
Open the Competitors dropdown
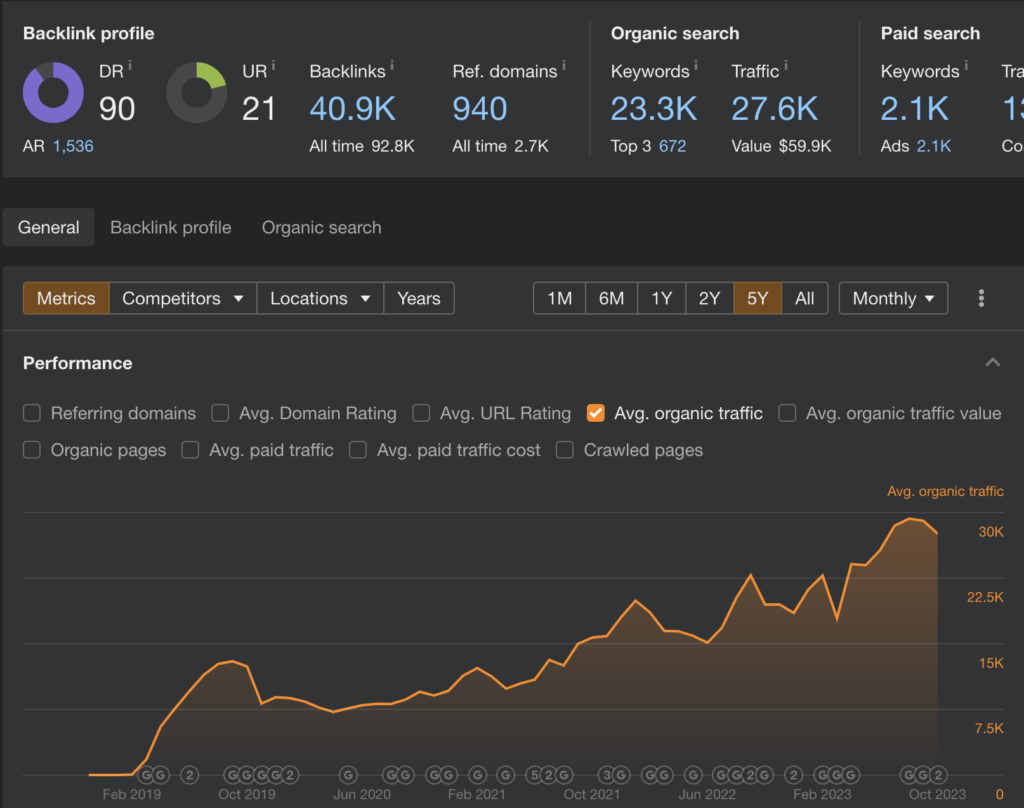pyautogui.click(x=183, y=299)
